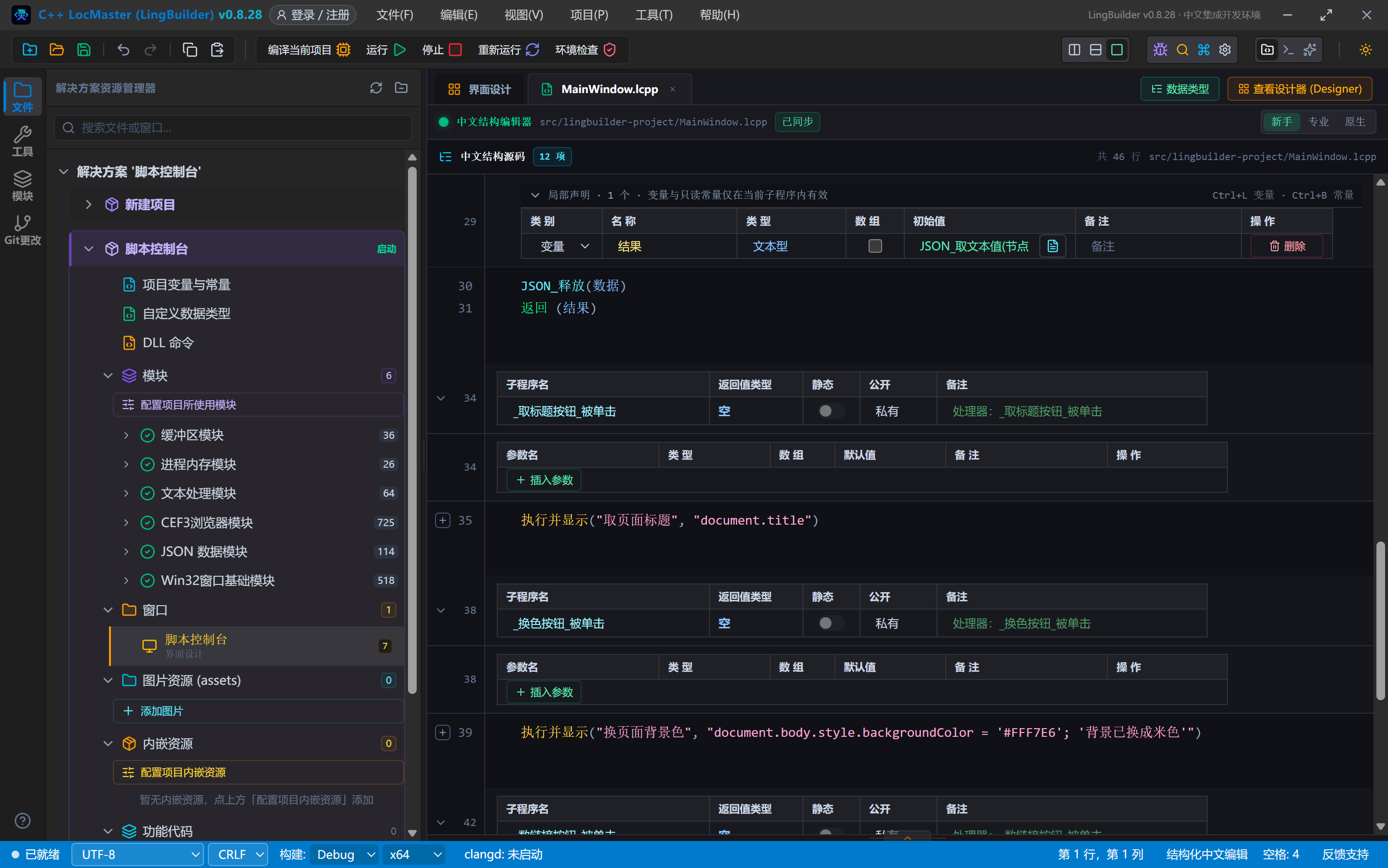
Task: Toggle 静态 switch for _换色按钮_被单击
Action: tap(830, 624)
